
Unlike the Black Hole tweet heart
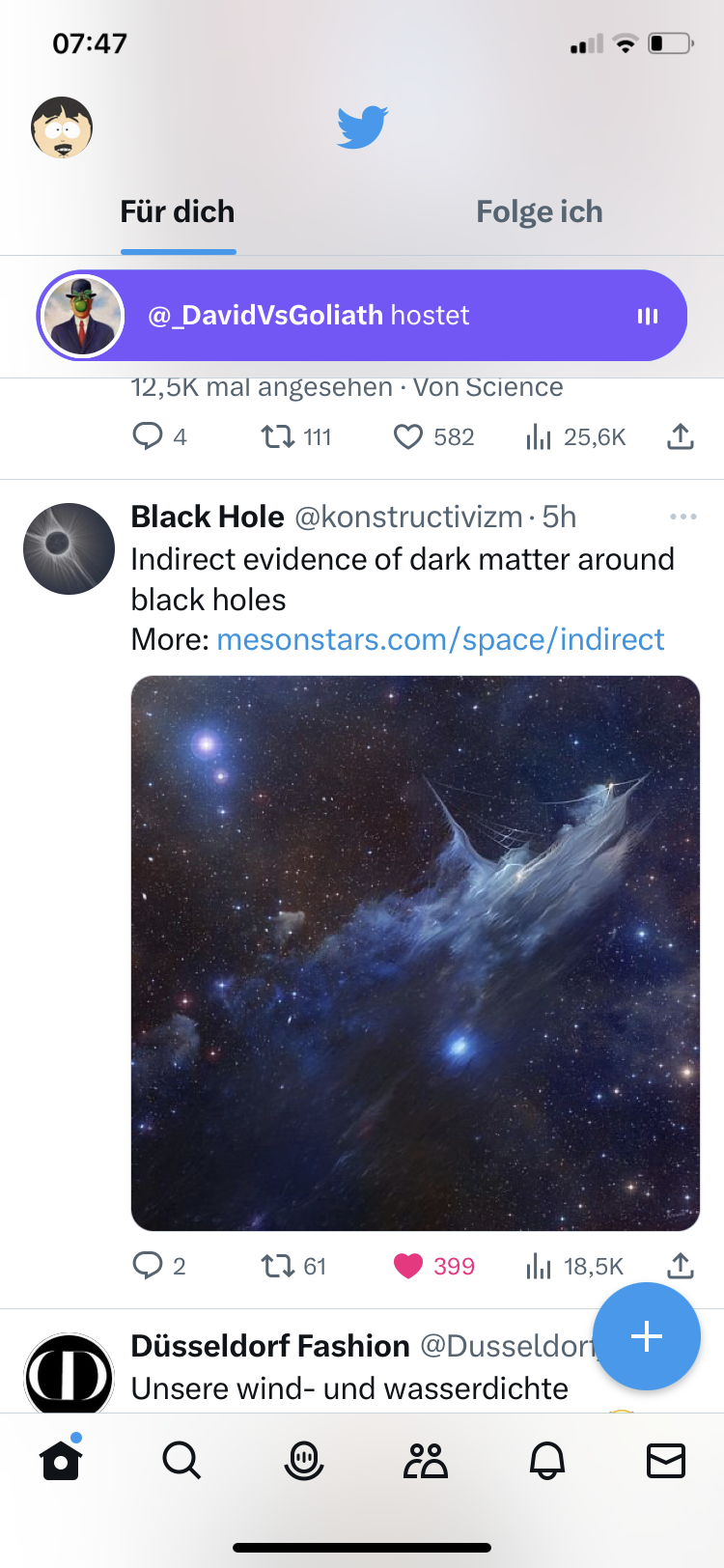pos(408,1266)
